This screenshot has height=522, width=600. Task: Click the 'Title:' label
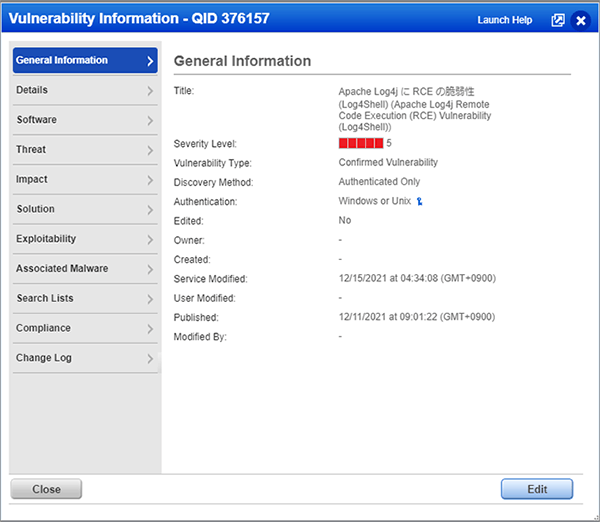pyautogui.click(x=184, y=91)
